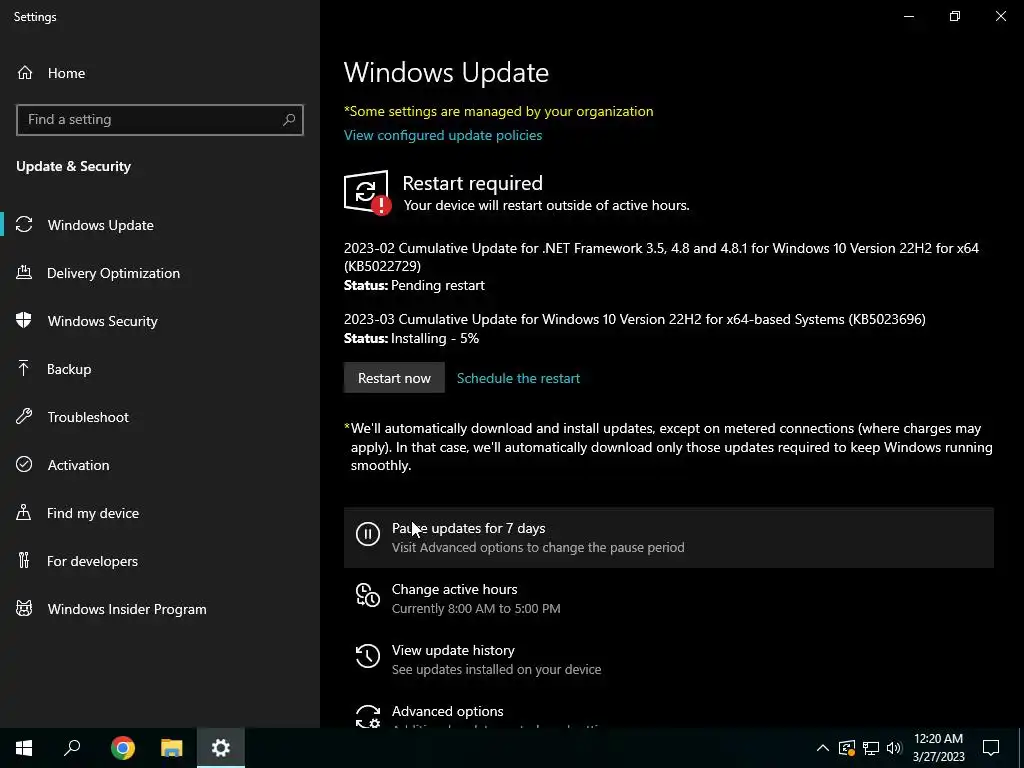Click the Activation checkmark icon
1024x768 pixels.
(24, 465)
